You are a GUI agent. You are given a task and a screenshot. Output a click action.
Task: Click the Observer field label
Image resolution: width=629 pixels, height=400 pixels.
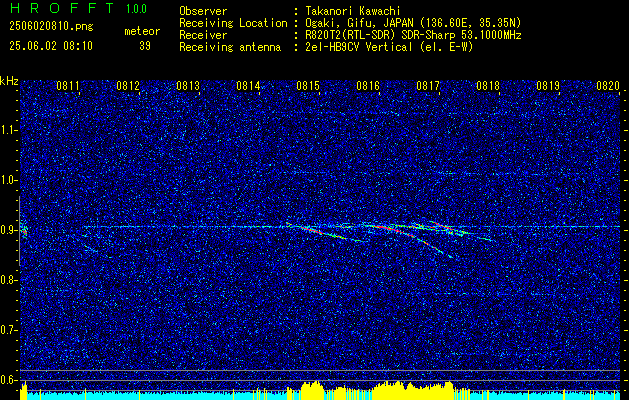(203, 11)
